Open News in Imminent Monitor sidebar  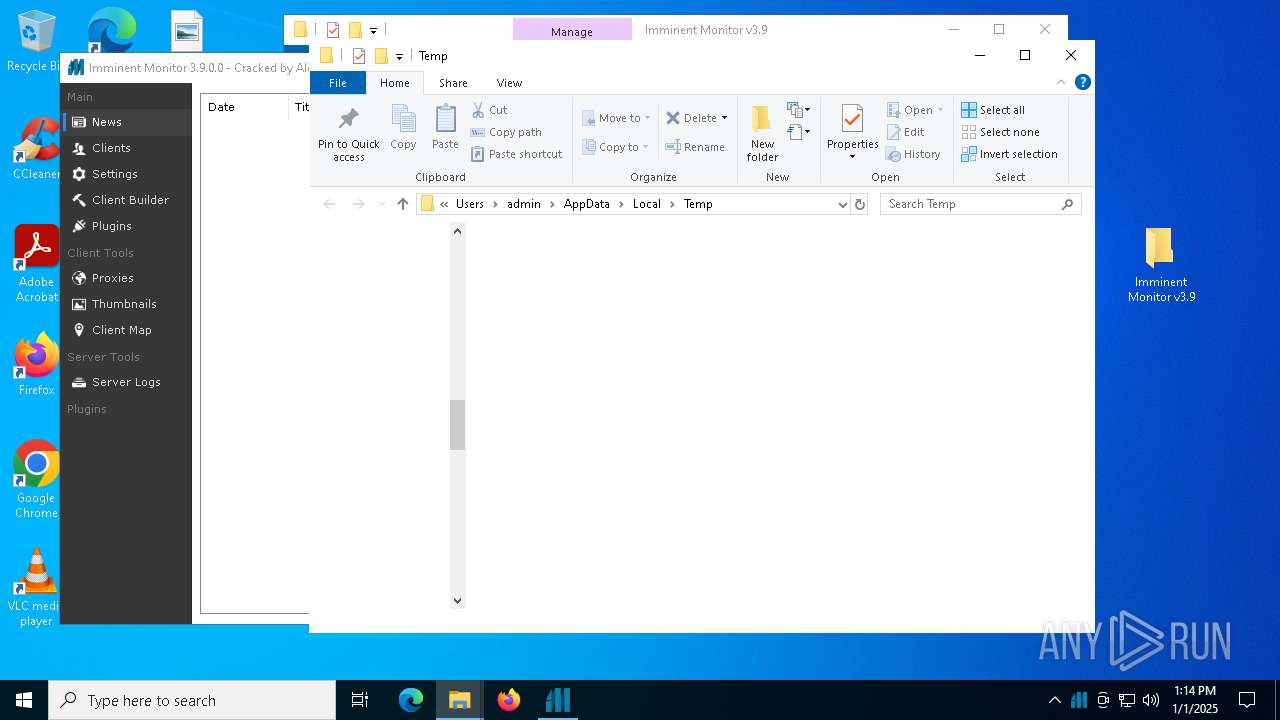click(126, 122)
